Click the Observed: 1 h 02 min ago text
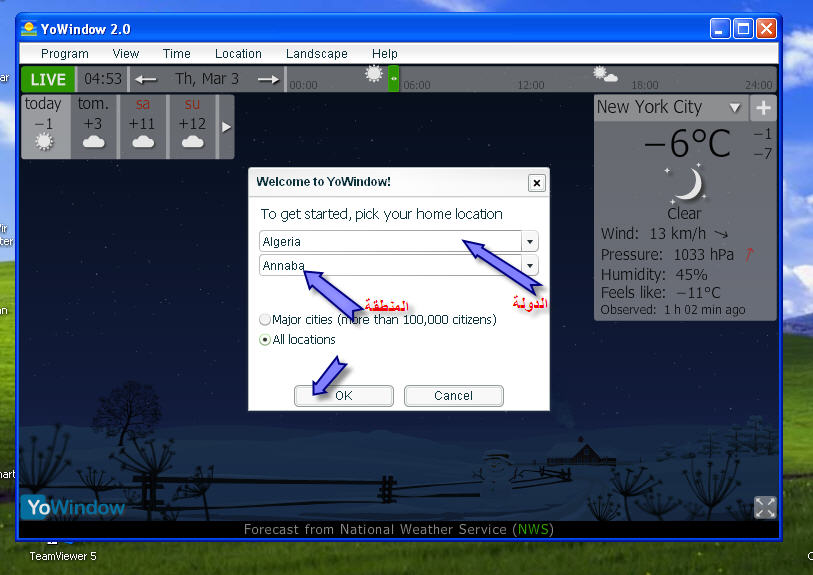Viewport: 813px width, 575px height. (x=673, y=310)
